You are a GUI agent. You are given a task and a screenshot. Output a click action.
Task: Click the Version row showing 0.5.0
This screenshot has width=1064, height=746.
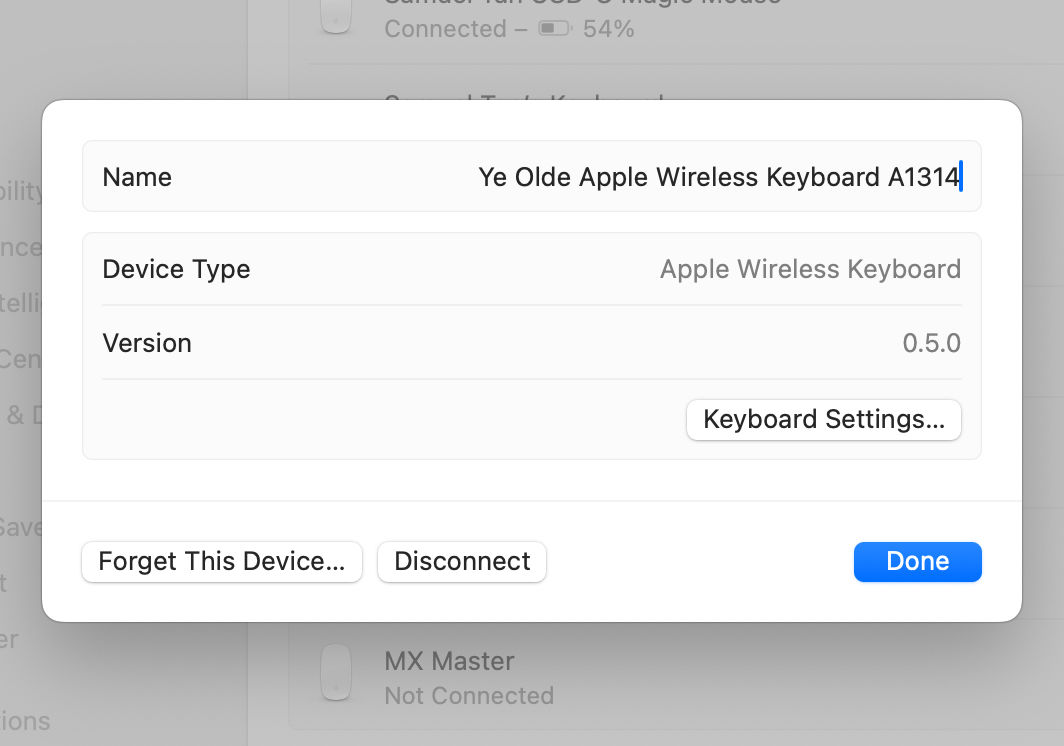tap(532, 343)
